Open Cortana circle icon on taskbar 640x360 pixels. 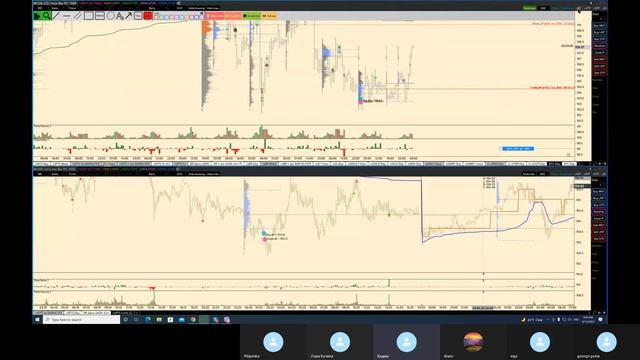coord(126,320)
